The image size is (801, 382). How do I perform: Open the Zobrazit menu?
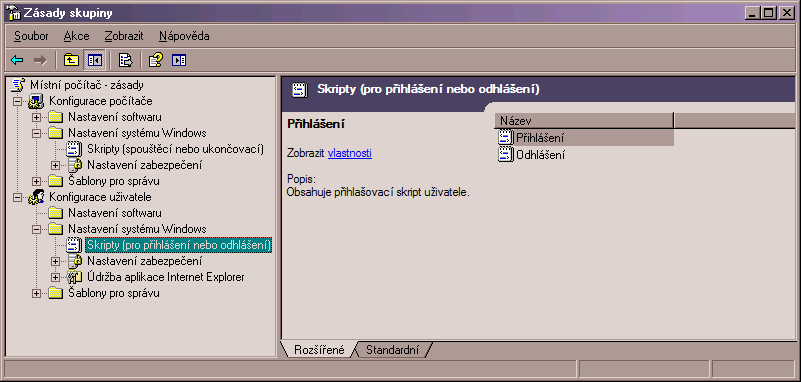(124, 36)
